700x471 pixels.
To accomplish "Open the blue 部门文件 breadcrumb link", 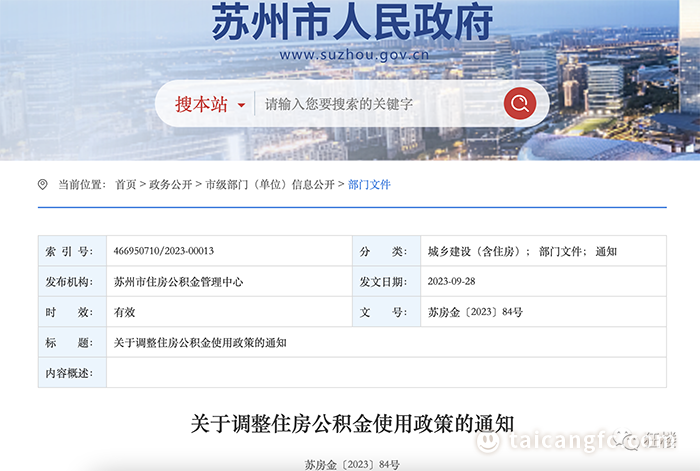I will 369,184.
